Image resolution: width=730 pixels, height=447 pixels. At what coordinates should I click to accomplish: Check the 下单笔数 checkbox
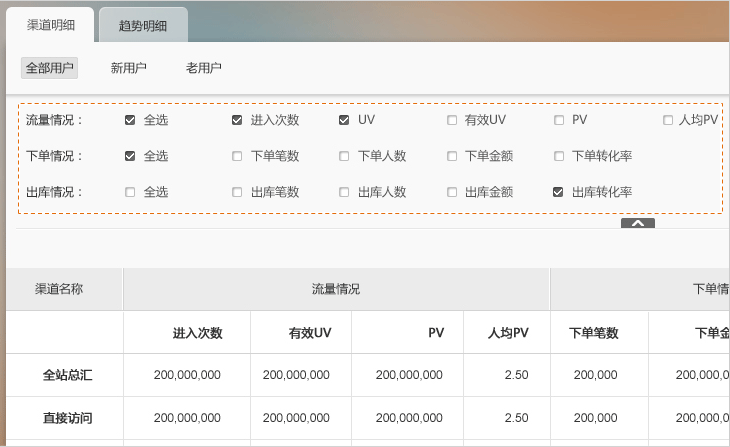click(x=237, y=156)
